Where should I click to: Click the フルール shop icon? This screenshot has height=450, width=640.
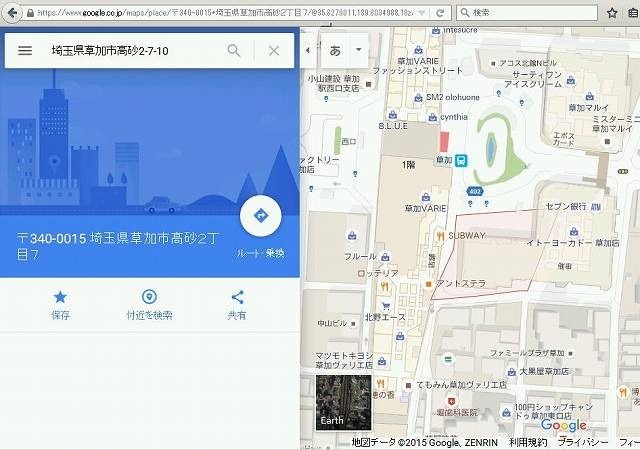click(x=384, y=257)
